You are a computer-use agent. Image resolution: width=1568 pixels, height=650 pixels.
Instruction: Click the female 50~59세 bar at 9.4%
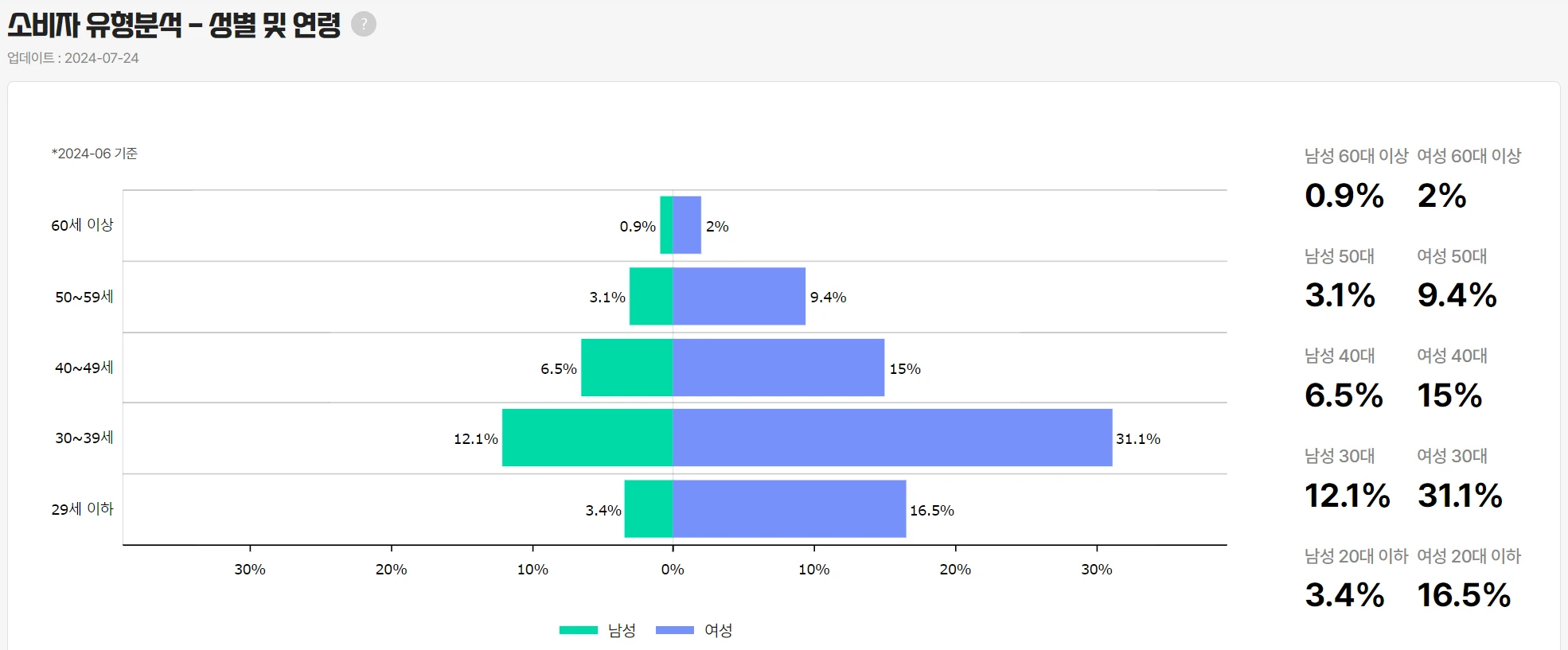click(739, 296)
